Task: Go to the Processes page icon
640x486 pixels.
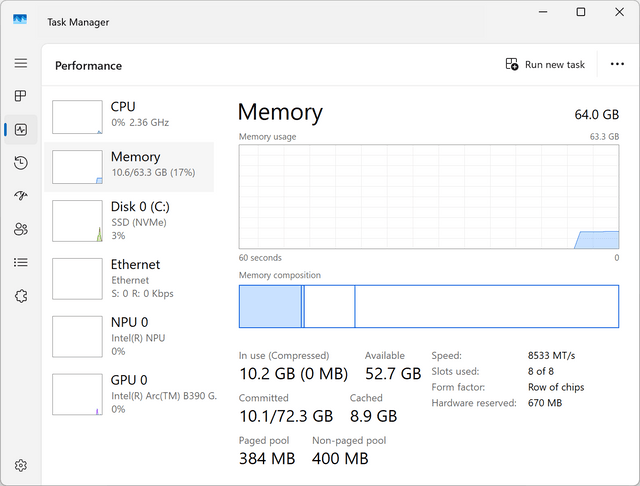Action: [x=20, y=96]
